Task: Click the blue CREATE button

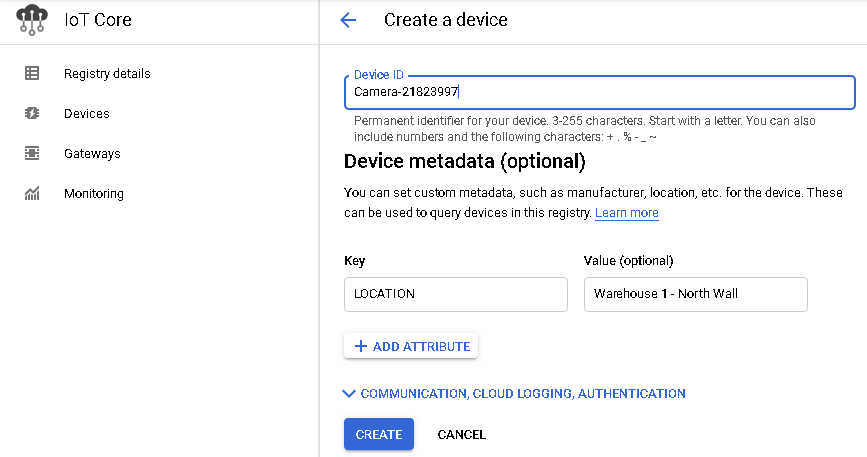Action: (x=379, y=434)
